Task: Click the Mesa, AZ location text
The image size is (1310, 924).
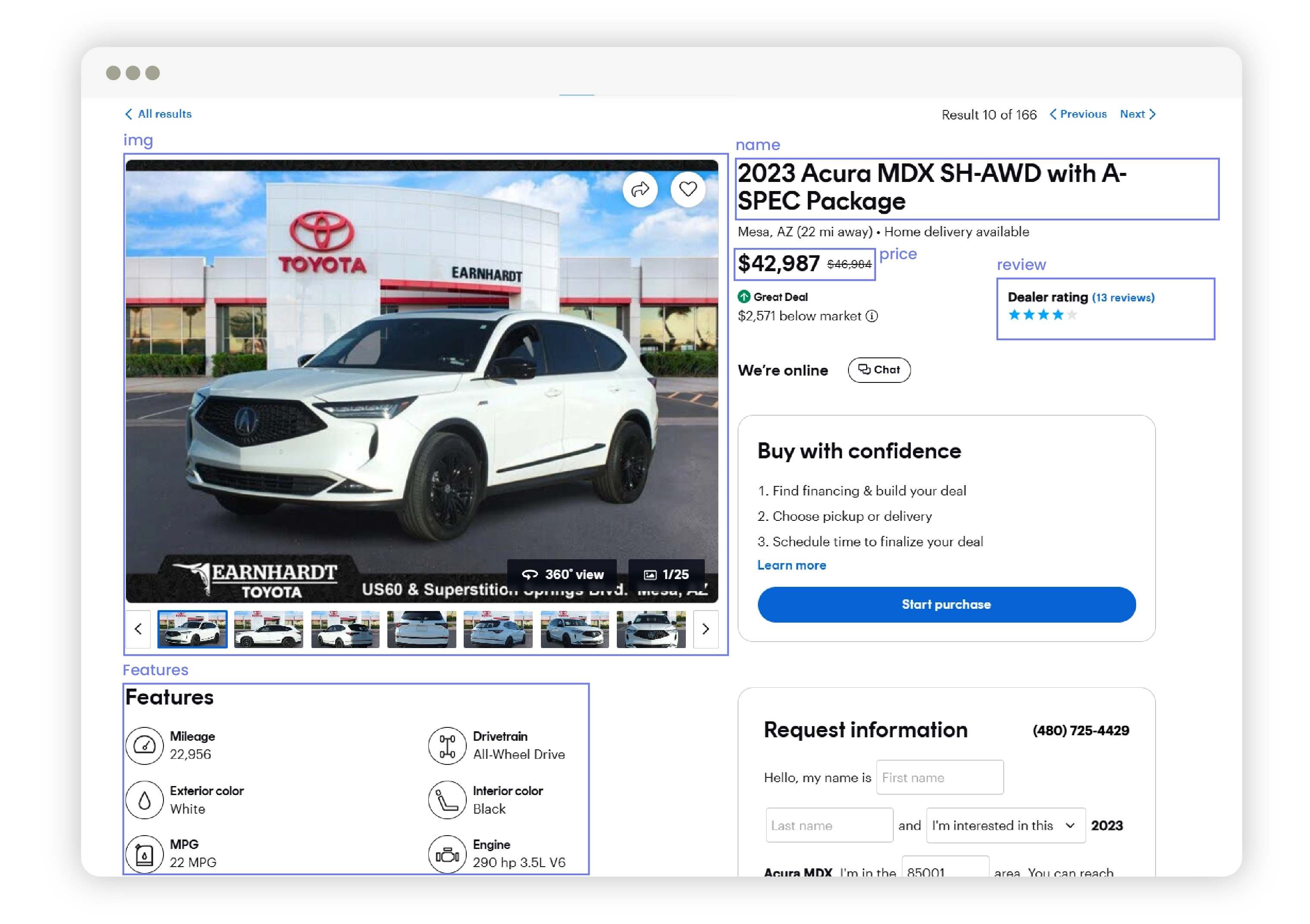Action: click(x=805, y=232)
